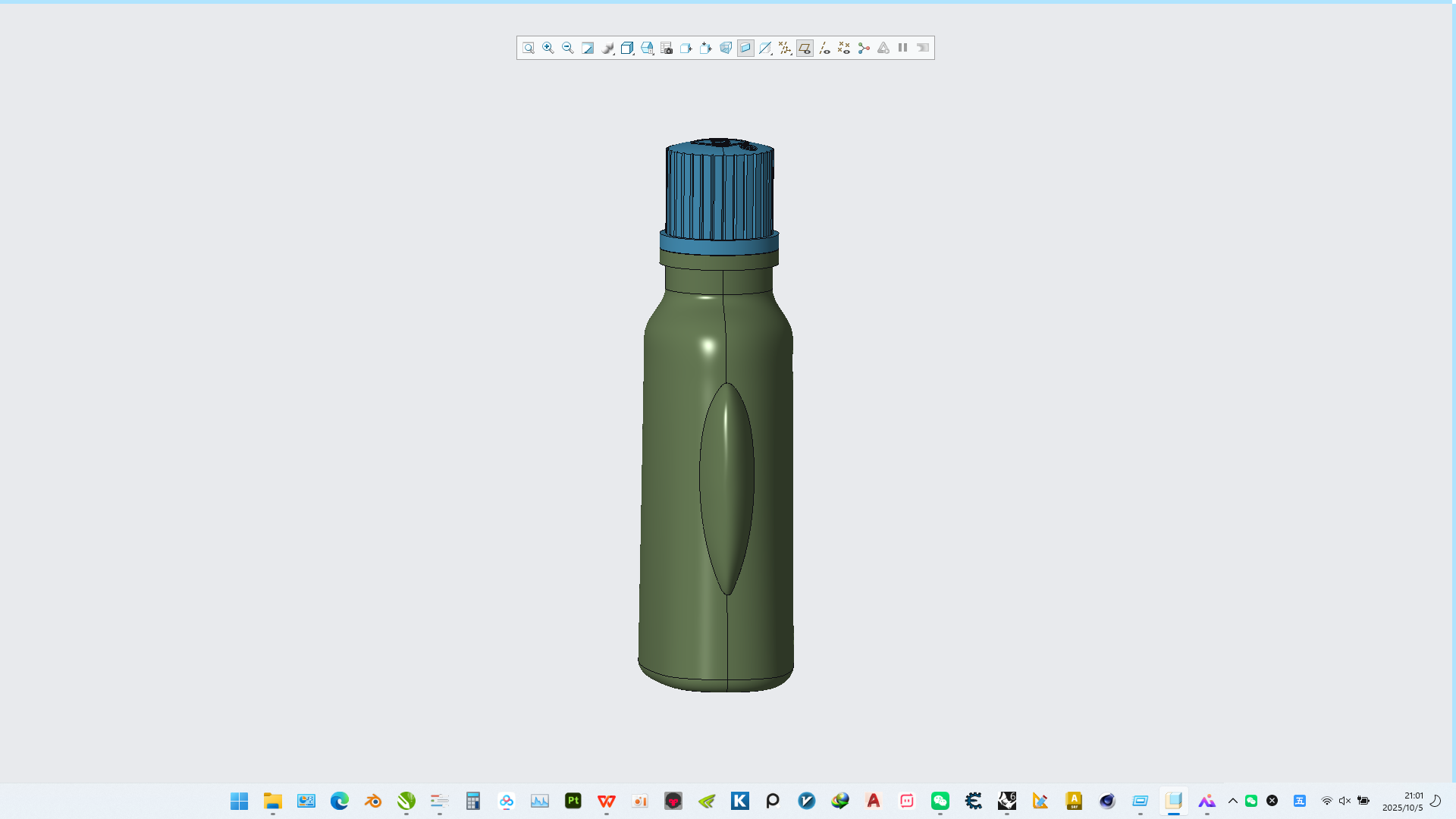1456x819 pixels.
Task: Open Blender from the taskbar
Action: [372, 801]
